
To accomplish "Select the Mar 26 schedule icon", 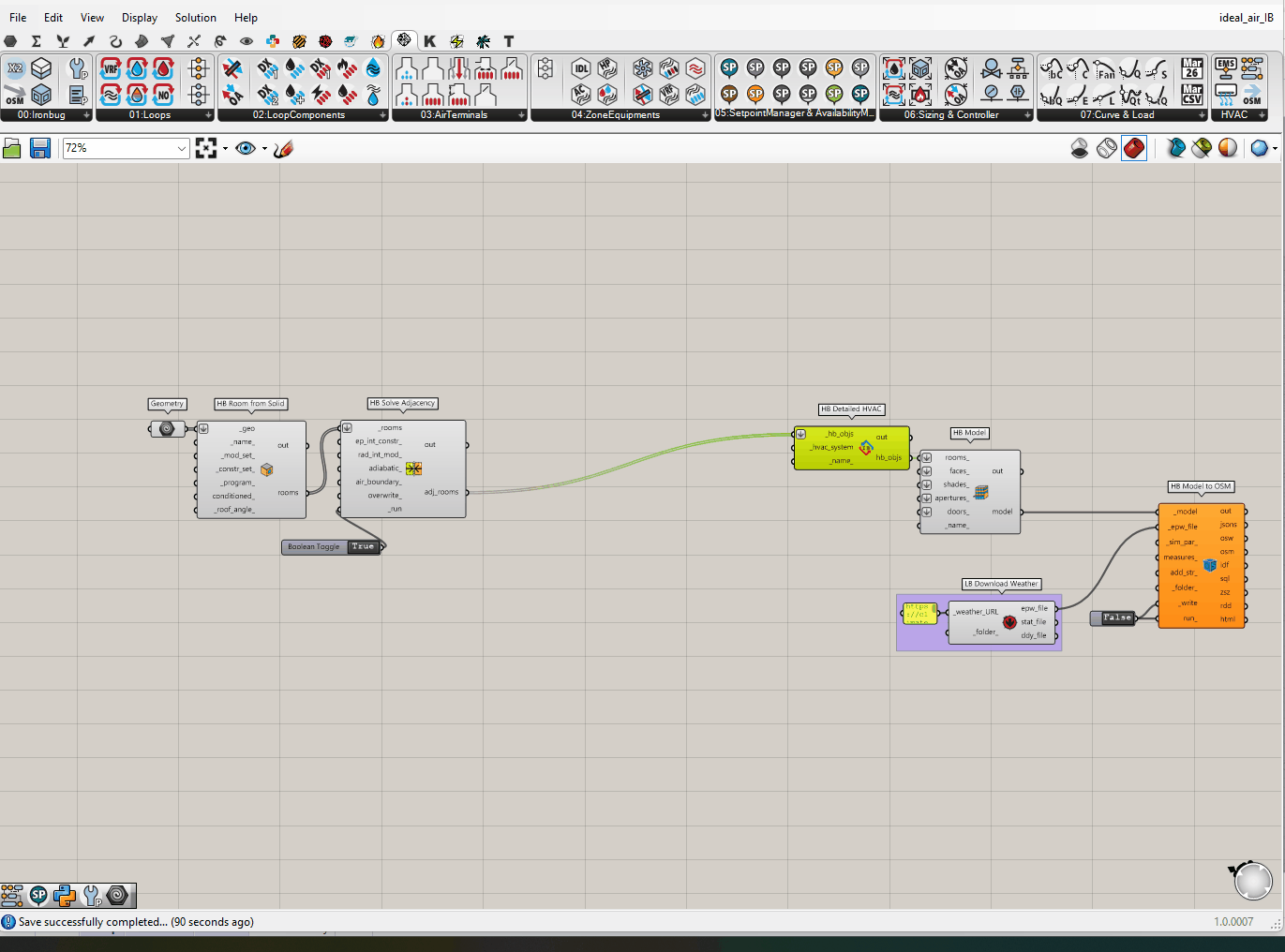I will (x=1192, y=68).
